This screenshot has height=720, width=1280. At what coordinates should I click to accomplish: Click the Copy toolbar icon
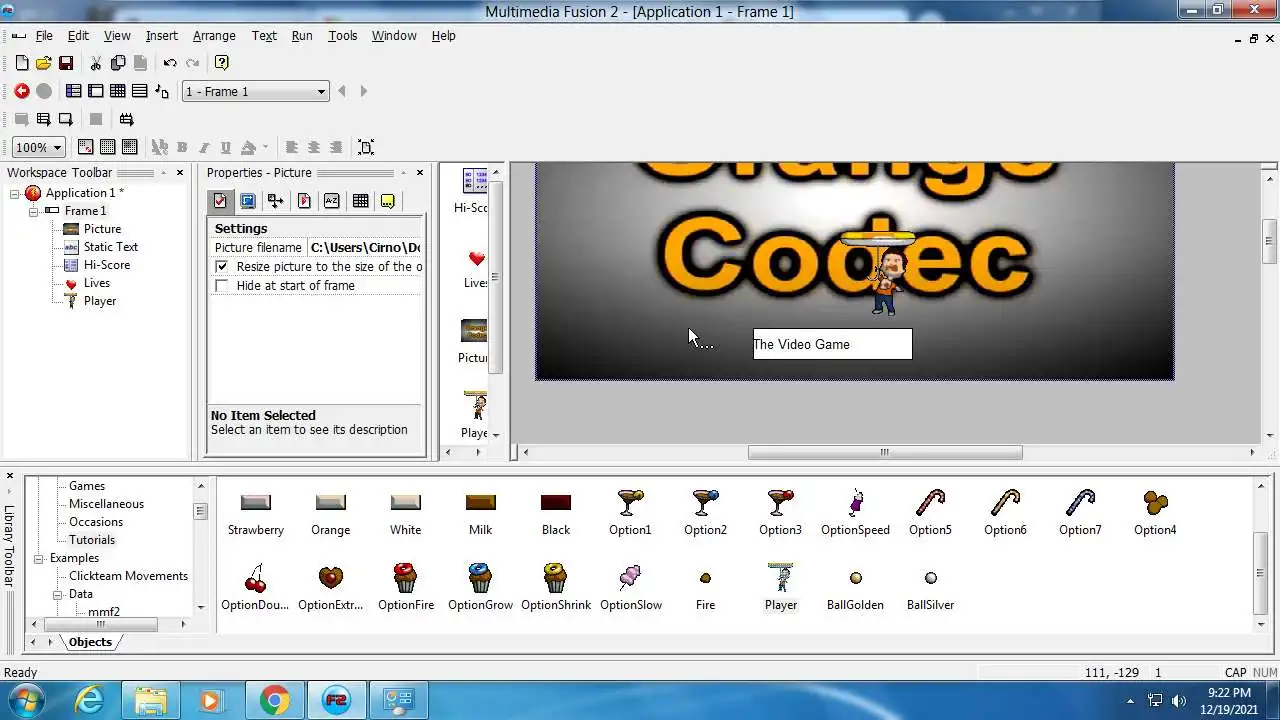118,63
